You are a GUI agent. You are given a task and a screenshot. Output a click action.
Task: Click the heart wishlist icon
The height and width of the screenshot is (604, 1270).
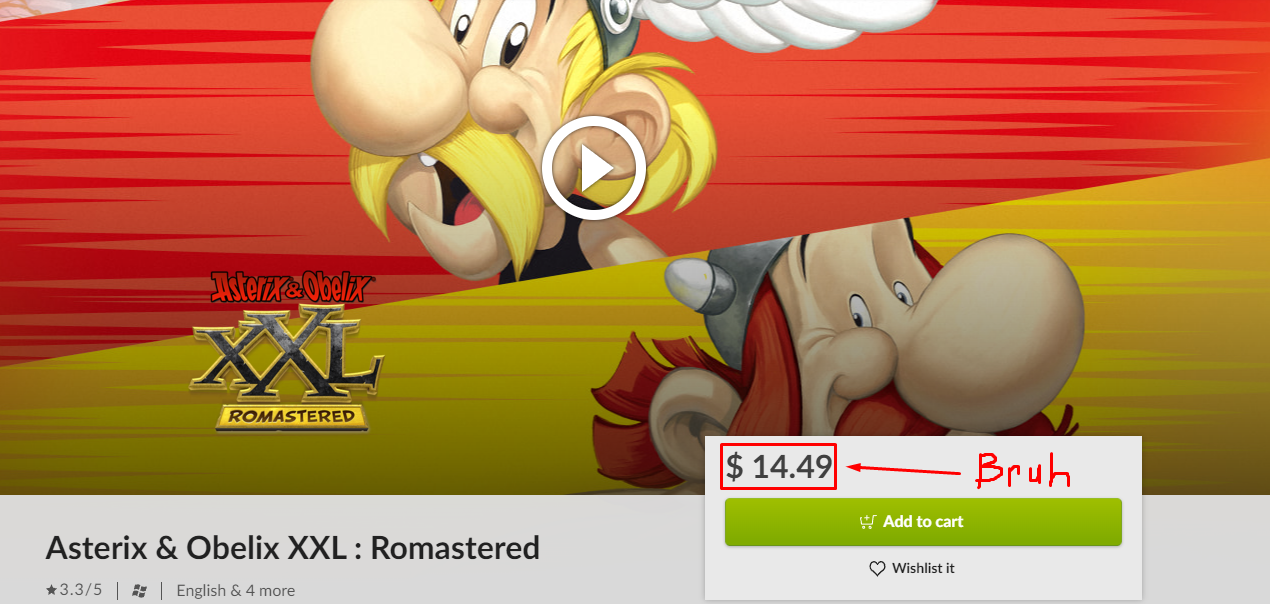[877, 568]
